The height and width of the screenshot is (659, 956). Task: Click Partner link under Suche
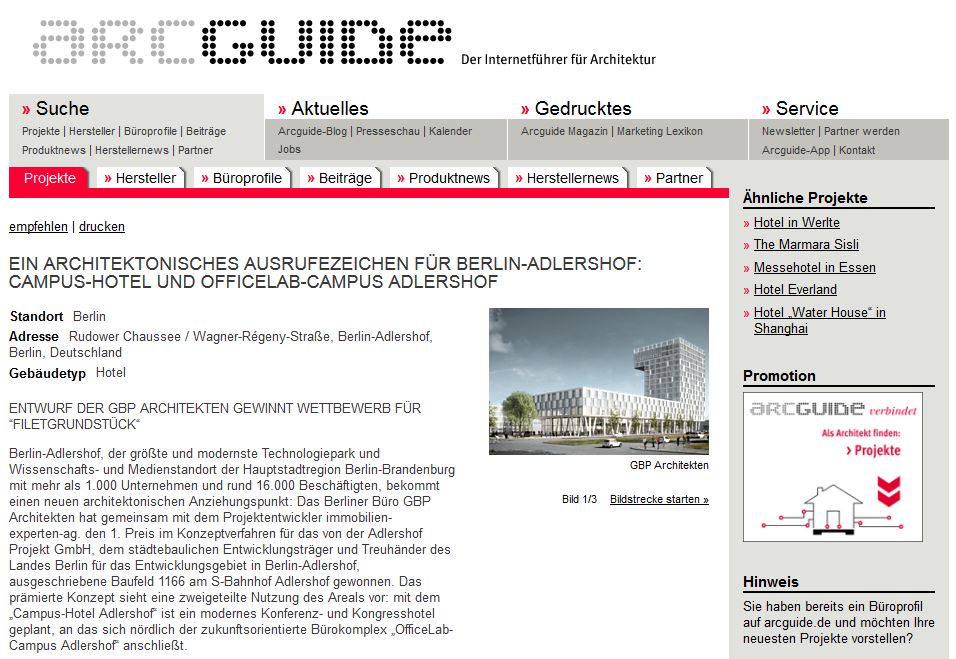pos(196,150)
